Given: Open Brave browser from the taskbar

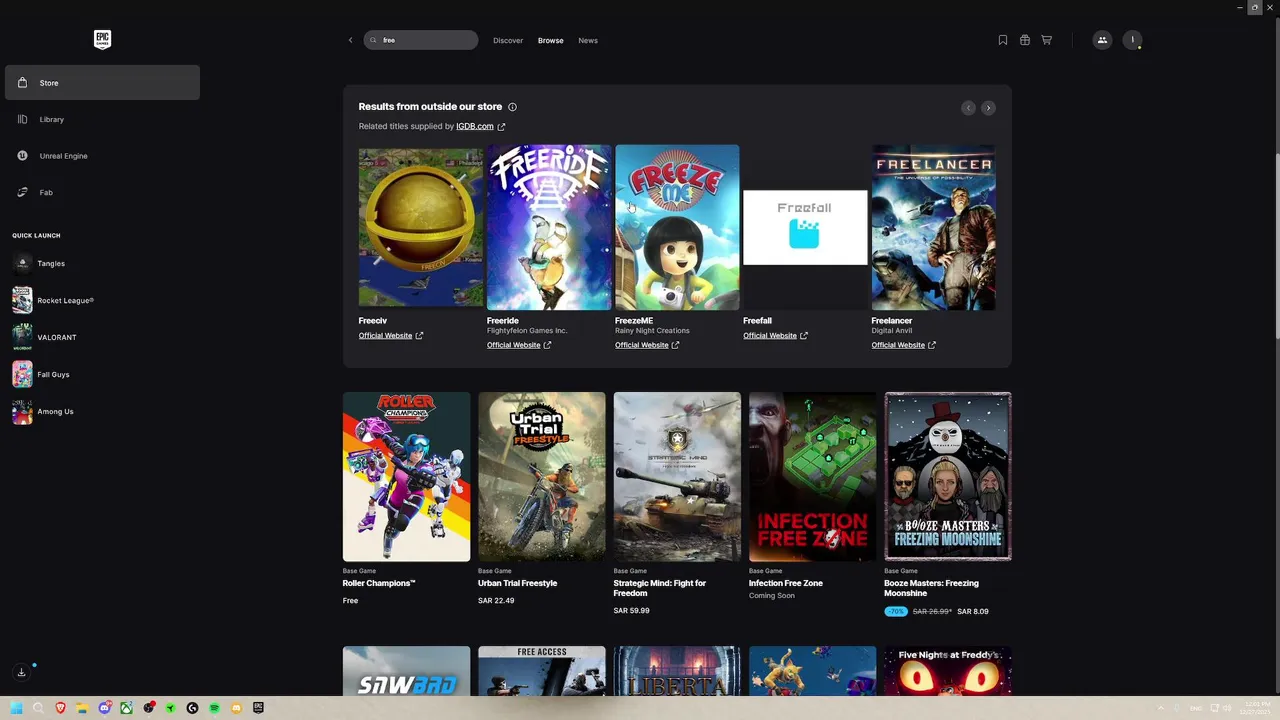Looking at the screenshot, I should pos(61,708).
